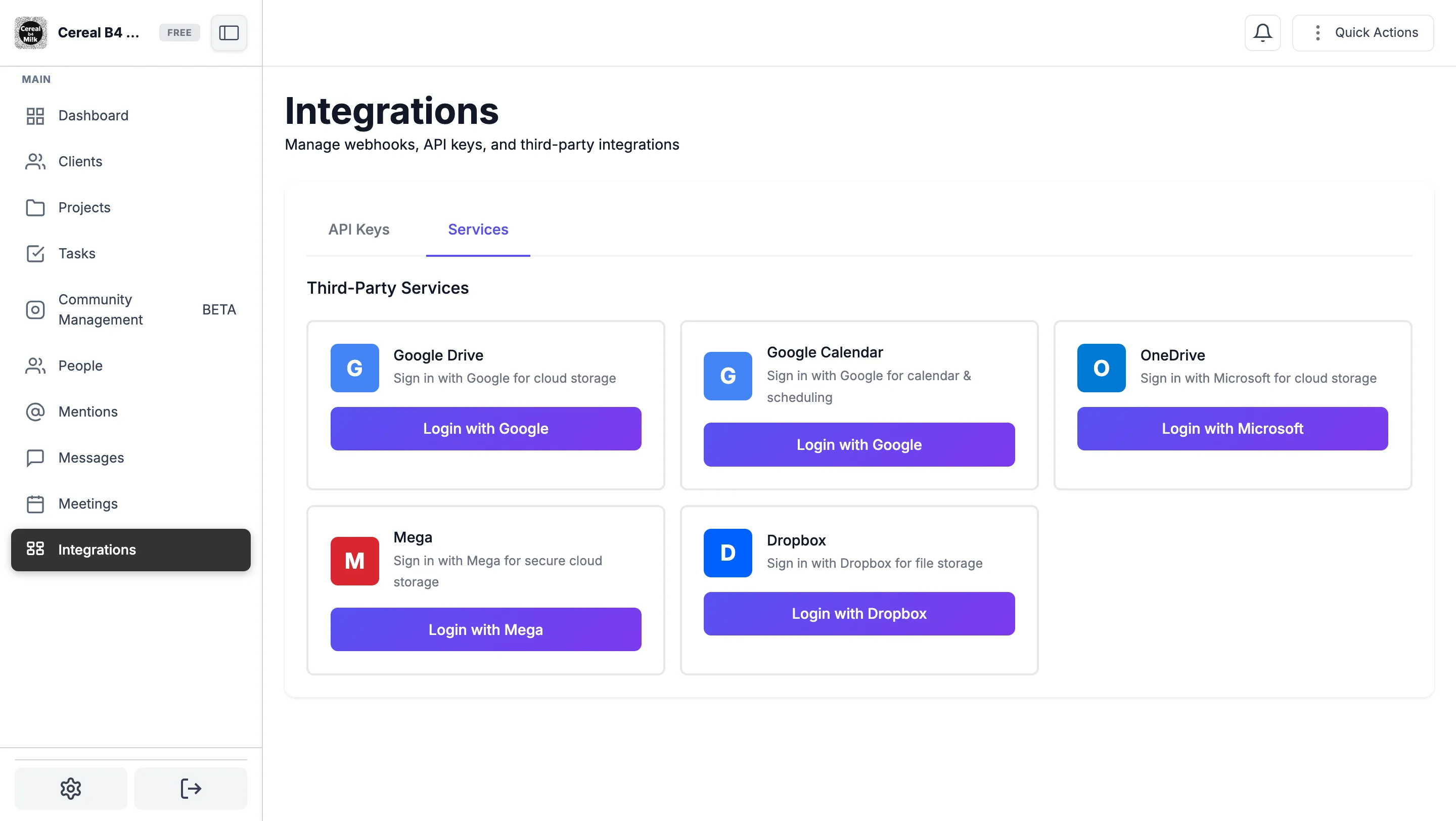The width and height of the screenshot is (1456, 821).
Task: Open the Quick Actions menu
Action: [1363, 33]
